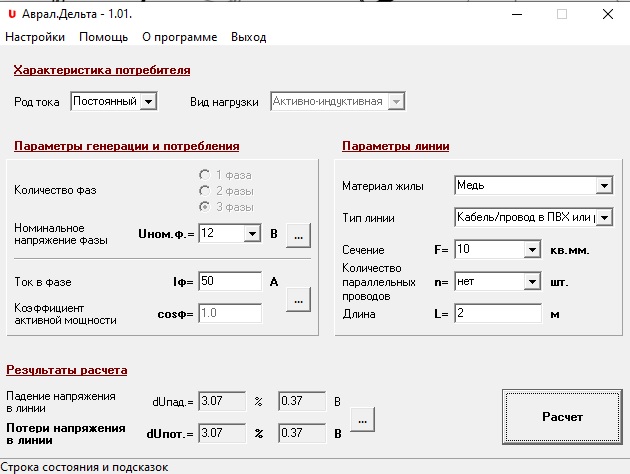The height and width of the screenshot is (474, 630).
Task: Open the Настройки menu
Action: click(x=35, y=37)
